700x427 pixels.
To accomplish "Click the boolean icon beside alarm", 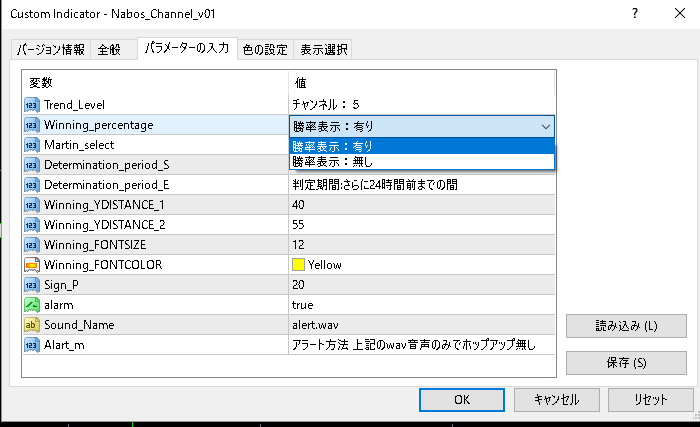I will (x=32, y=305).
